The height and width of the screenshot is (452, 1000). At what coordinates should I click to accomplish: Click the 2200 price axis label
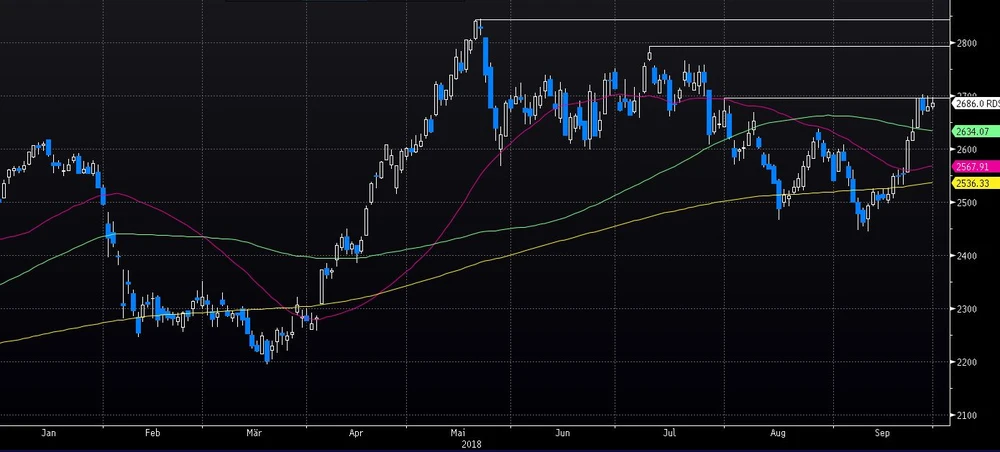pyautogui.click(x=967, y=362)
